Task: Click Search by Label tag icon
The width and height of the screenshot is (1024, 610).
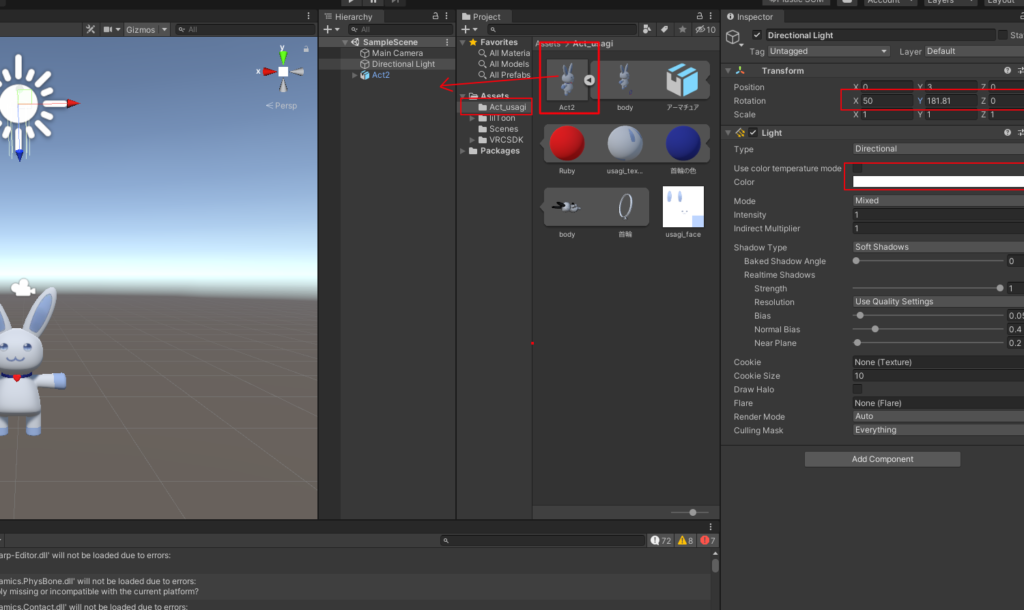Action: coord(665,29)
